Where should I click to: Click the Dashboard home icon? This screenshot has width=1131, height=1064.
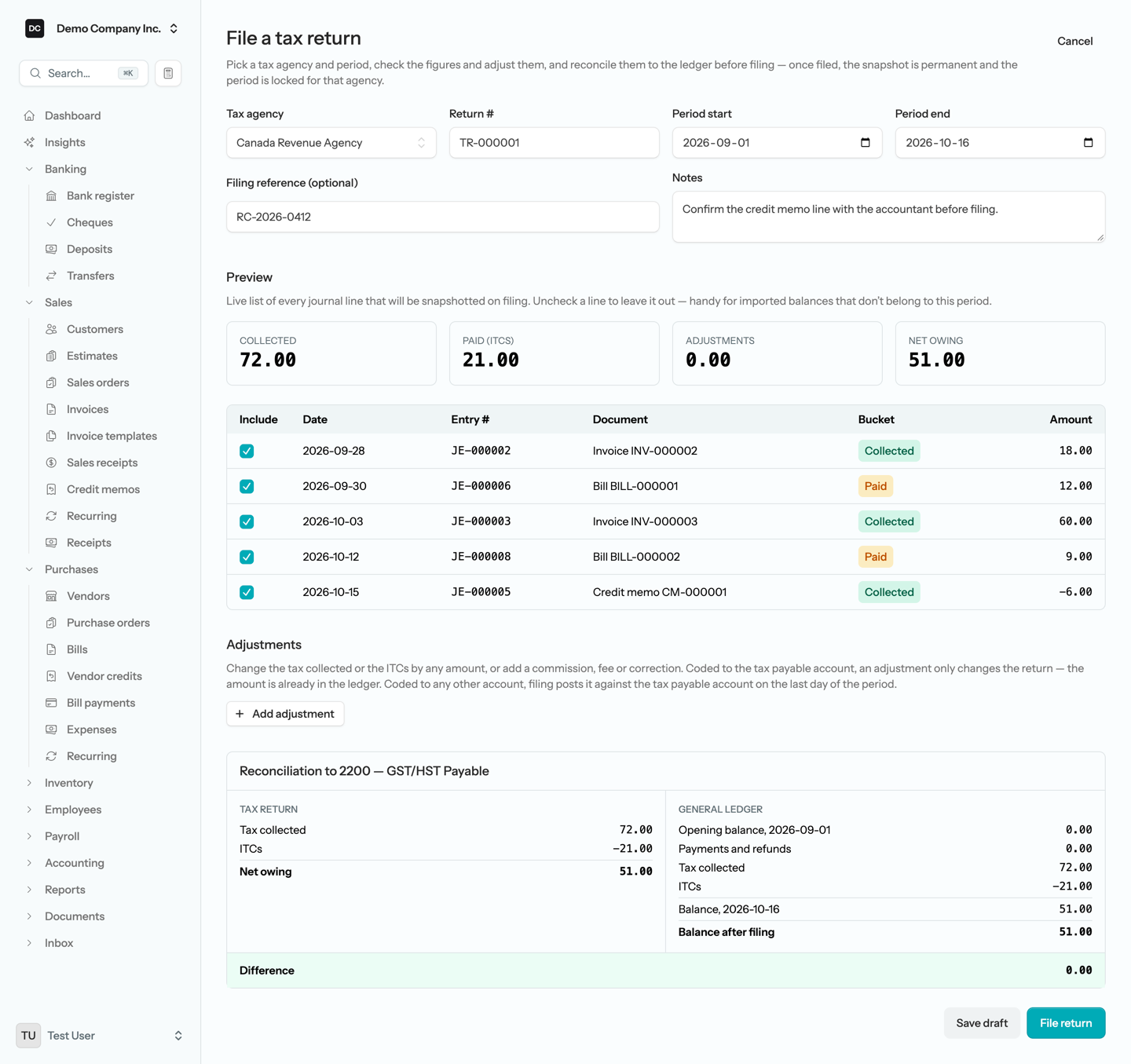pos(29,115)
